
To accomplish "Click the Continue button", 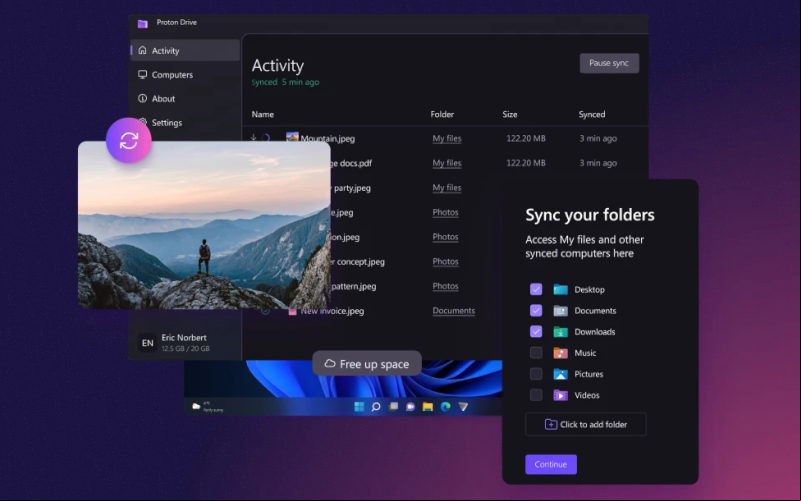I will click(551, 464).
